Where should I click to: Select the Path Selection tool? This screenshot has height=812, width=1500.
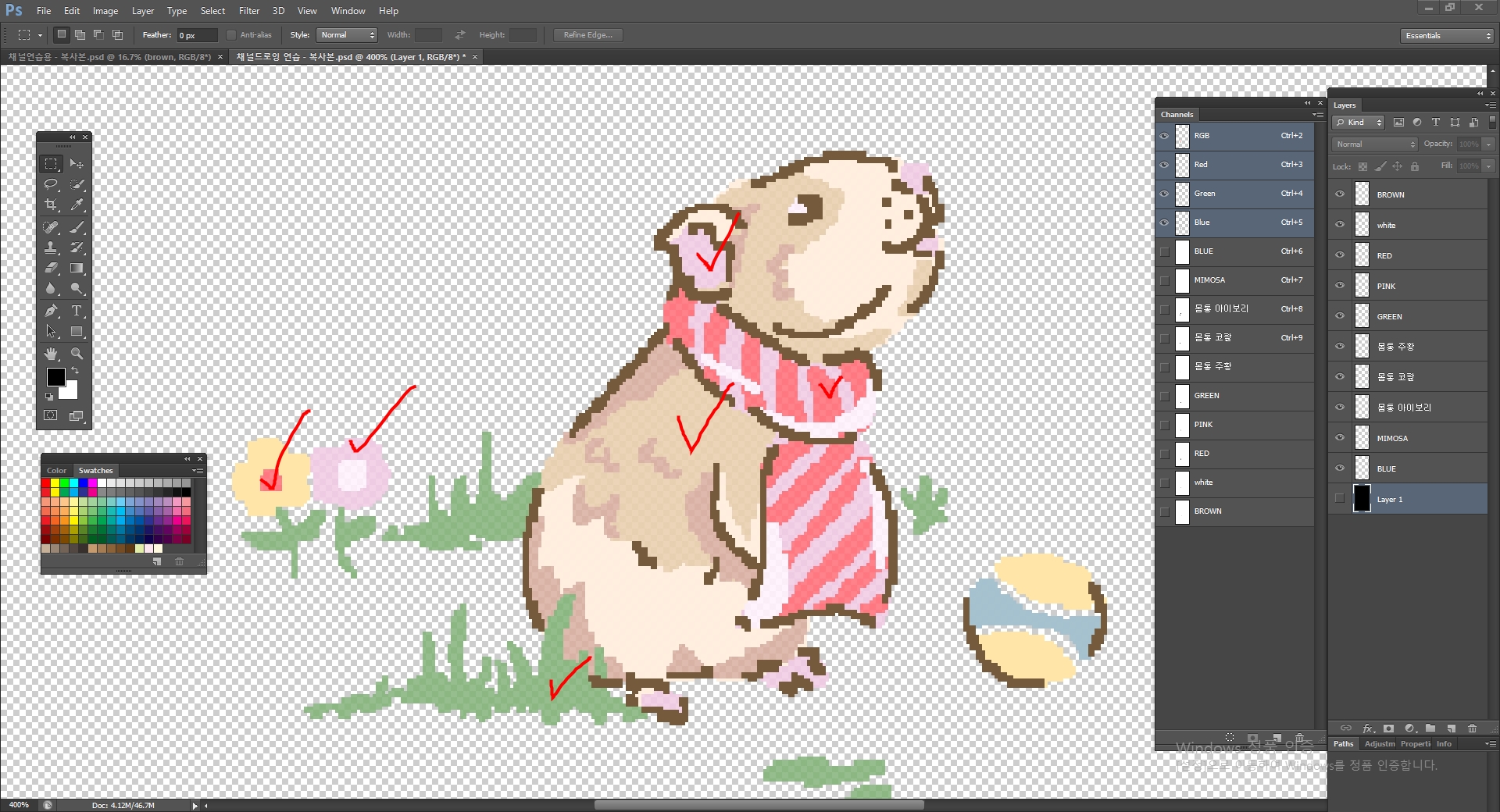coord(51,331)
